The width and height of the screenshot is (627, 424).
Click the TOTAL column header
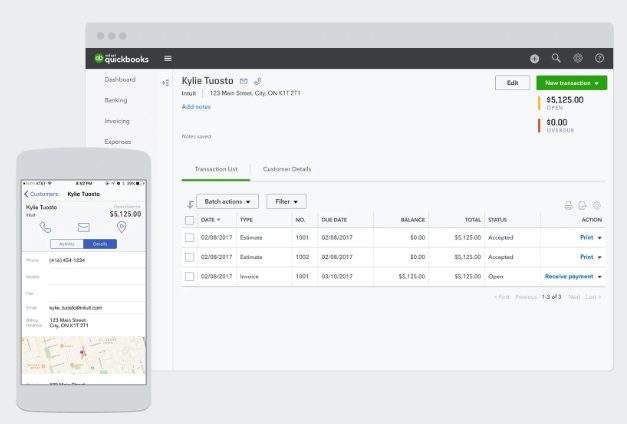(x=473, y=220)
